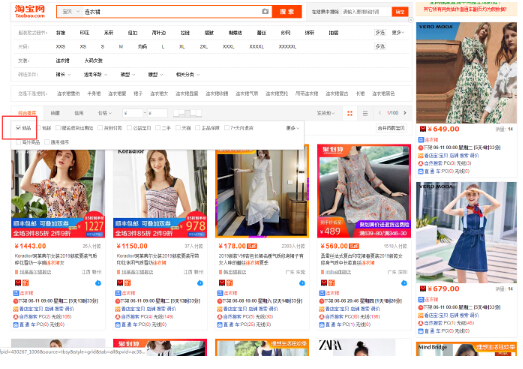Click the price distribution histogram slider

187,113
